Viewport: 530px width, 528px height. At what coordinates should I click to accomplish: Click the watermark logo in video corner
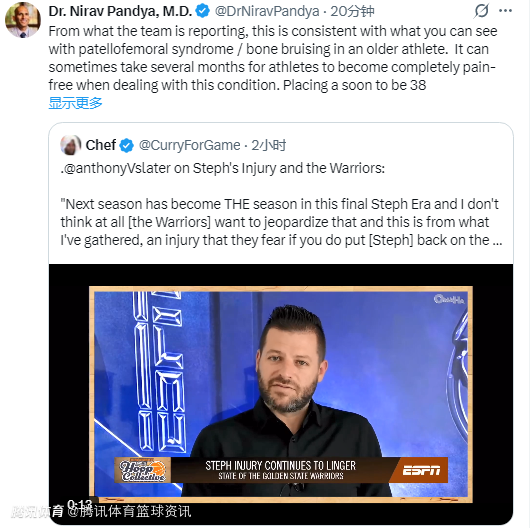pyautogui.click(x=449, y=299)
